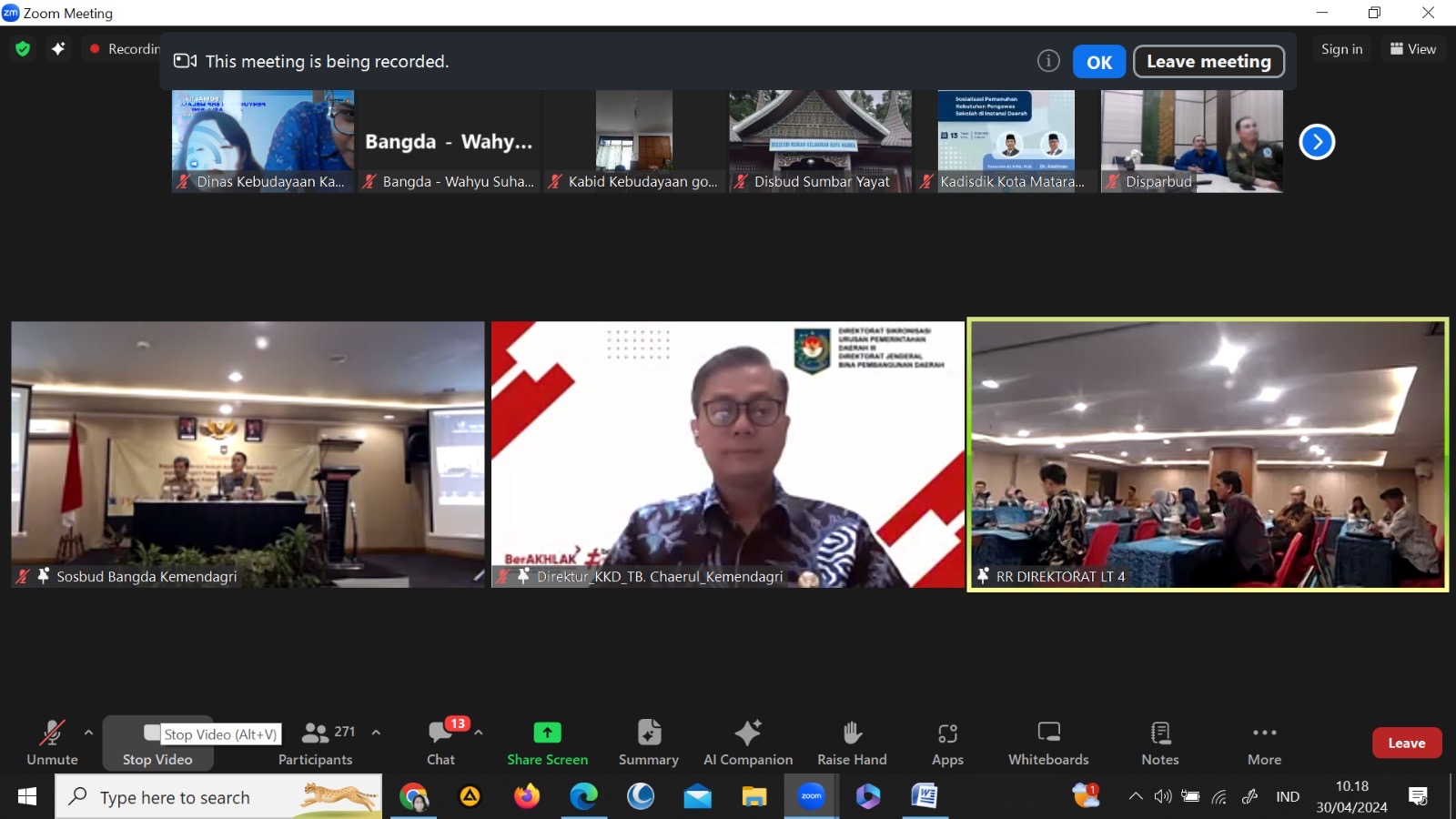Open the More options menu
Viewport: 1456px width, 819px height.
pos(1264,742)
